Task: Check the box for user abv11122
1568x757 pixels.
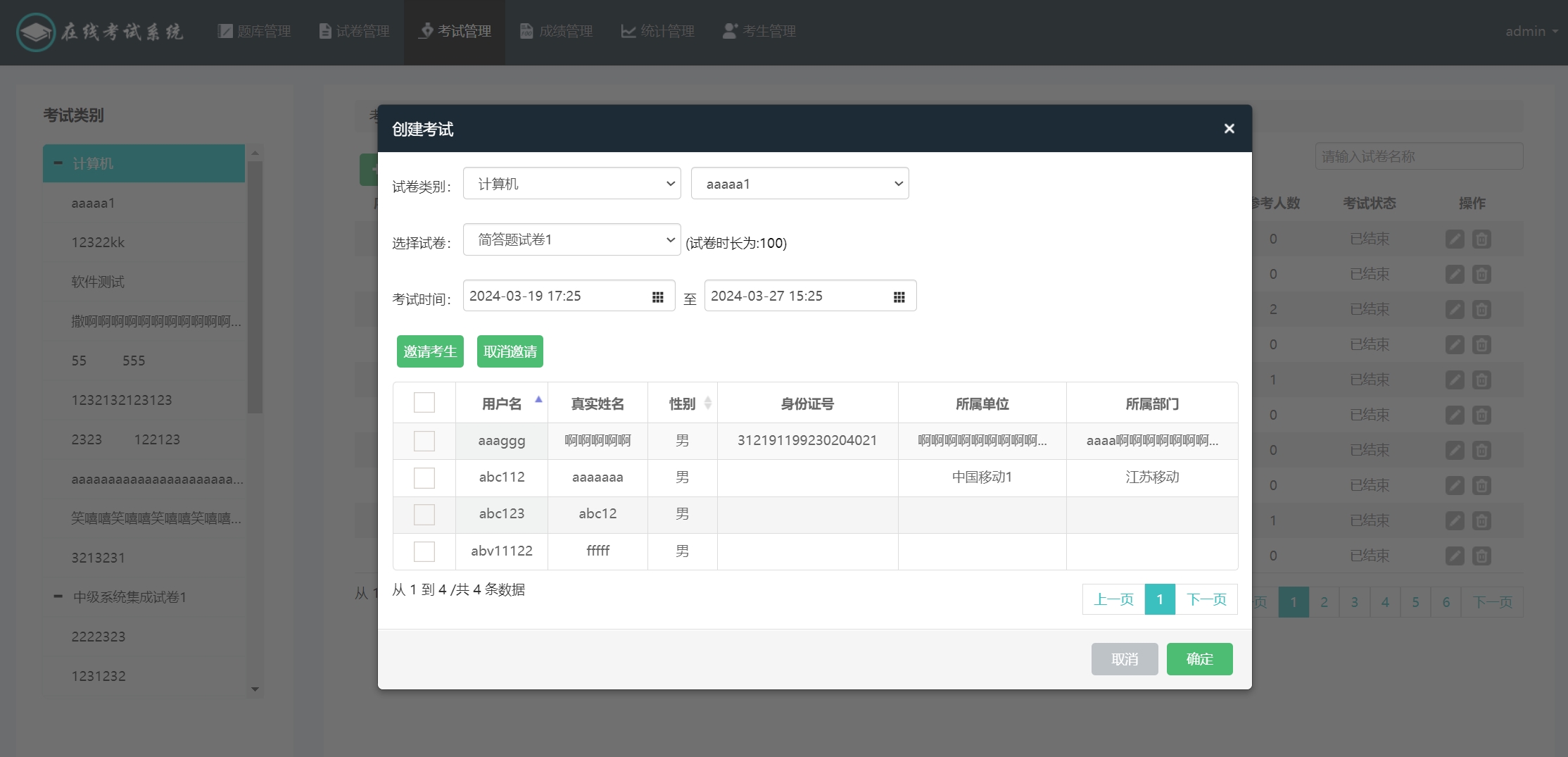Action: click(424, 551)
